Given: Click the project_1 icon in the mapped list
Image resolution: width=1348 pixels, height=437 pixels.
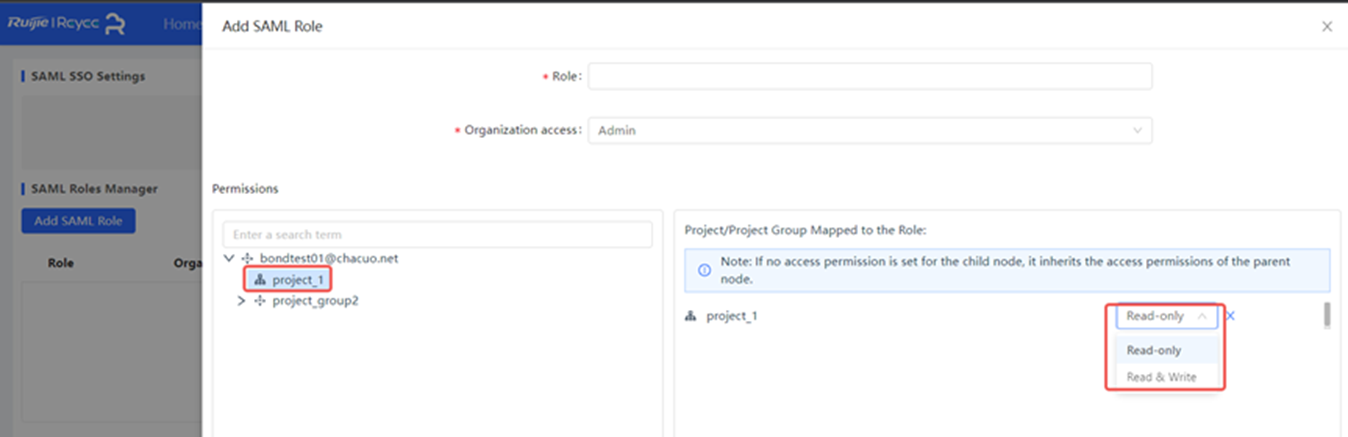Looking at the screenshot, I should [690, 316].
